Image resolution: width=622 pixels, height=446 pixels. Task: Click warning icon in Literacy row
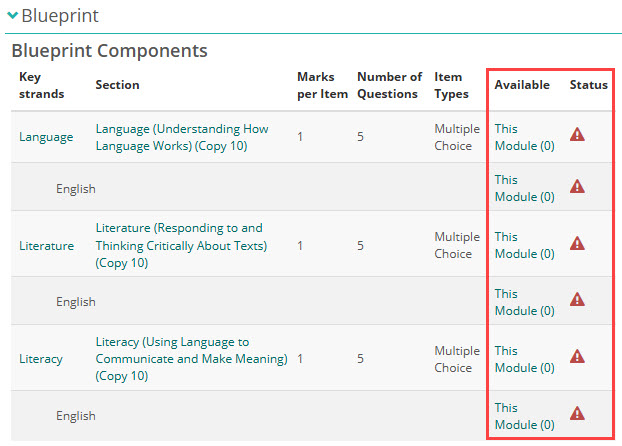tap(577, 356)
